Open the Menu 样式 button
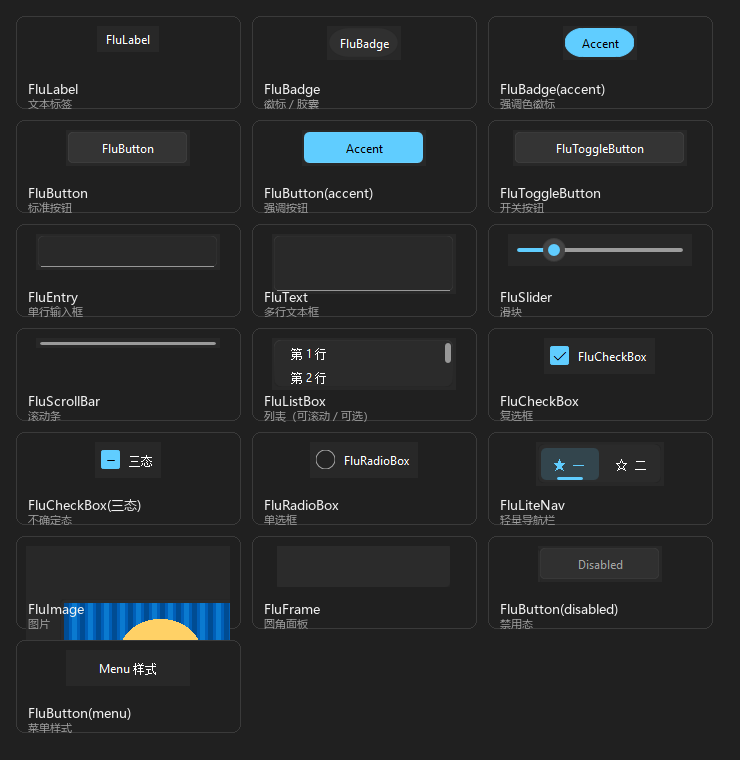This screenshot has width=740, height=760. coord(128,668)
